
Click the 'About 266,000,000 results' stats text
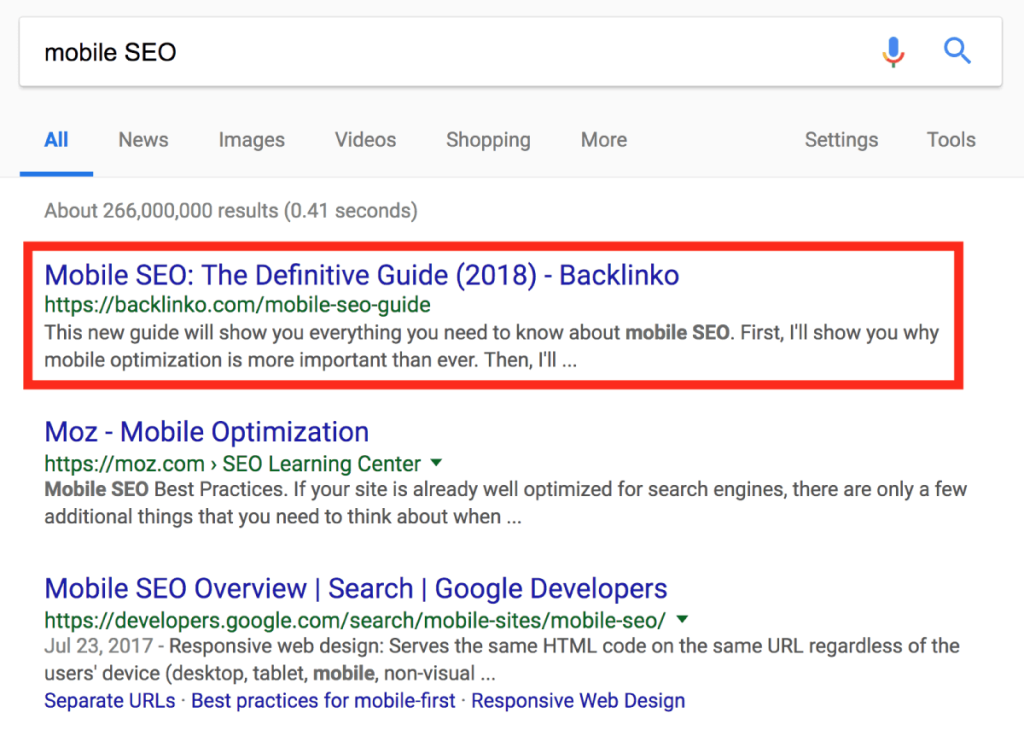[x=231, y=211]
